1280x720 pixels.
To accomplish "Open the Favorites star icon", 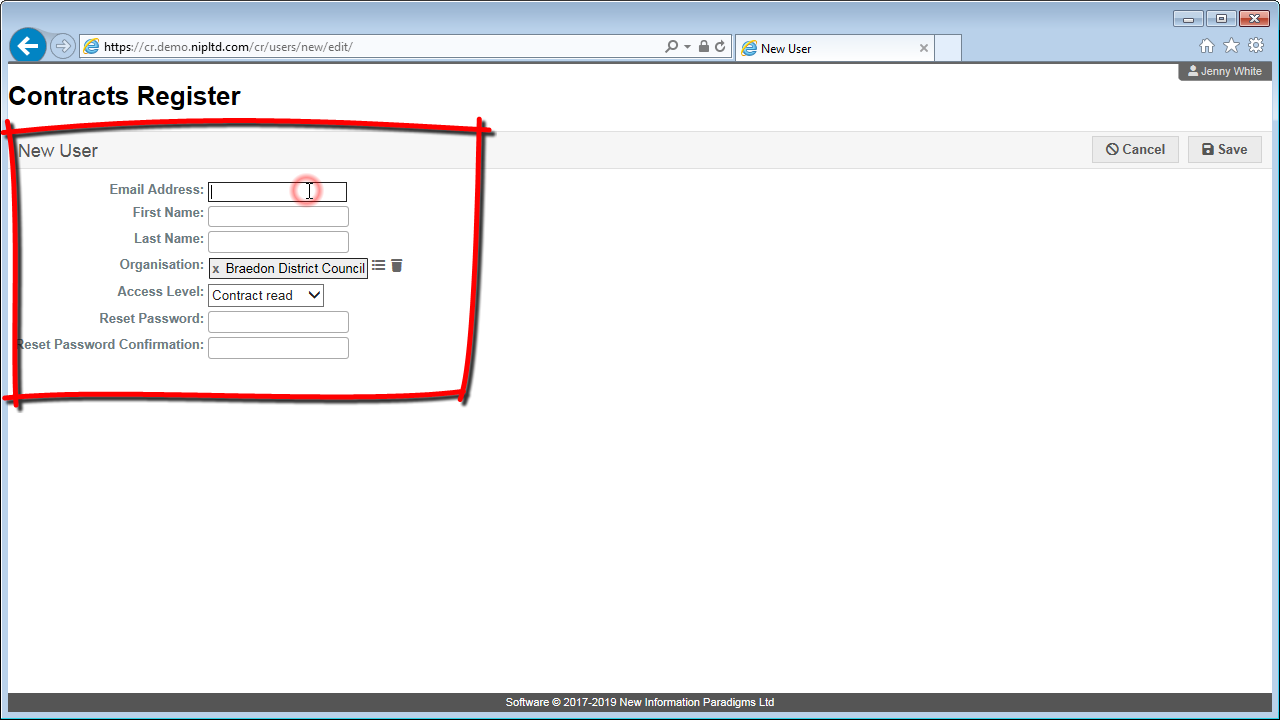I will tap(1231, 46).
